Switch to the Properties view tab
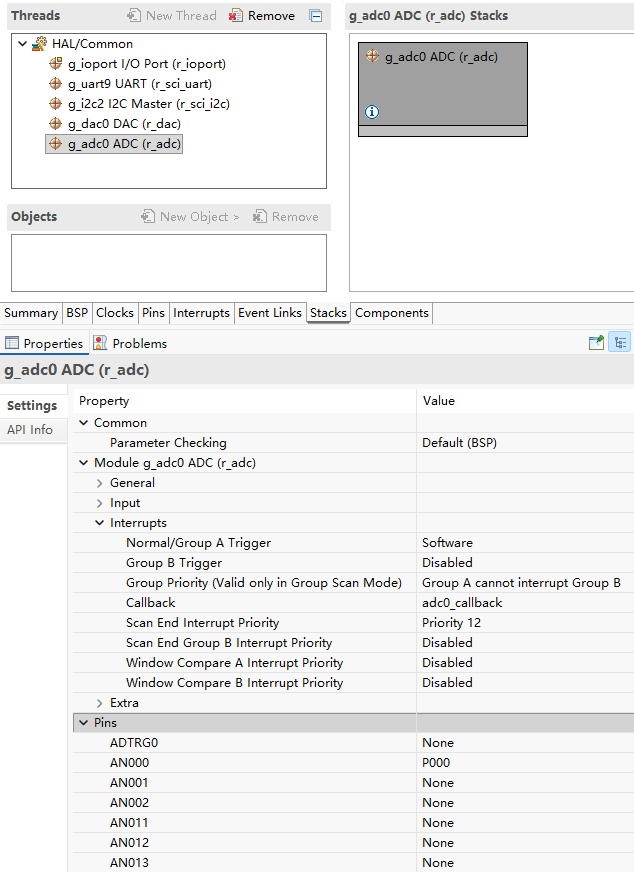 (44, 343)
